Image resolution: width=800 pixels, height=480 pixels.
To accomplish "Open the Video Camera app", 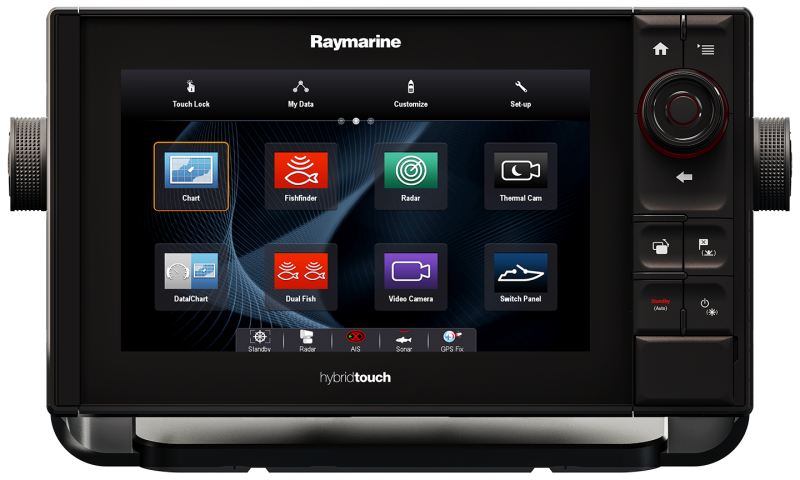I will pos(411,277).
